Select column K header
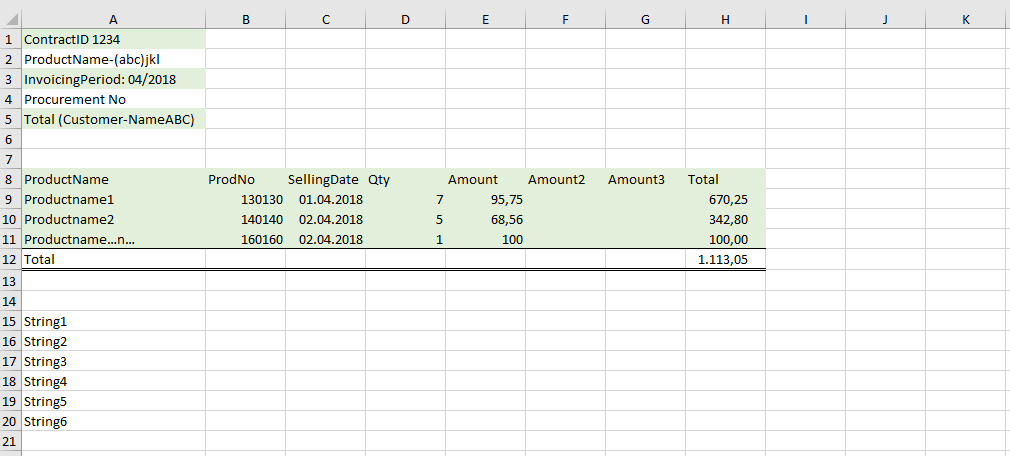 click(x=965, y=19)
